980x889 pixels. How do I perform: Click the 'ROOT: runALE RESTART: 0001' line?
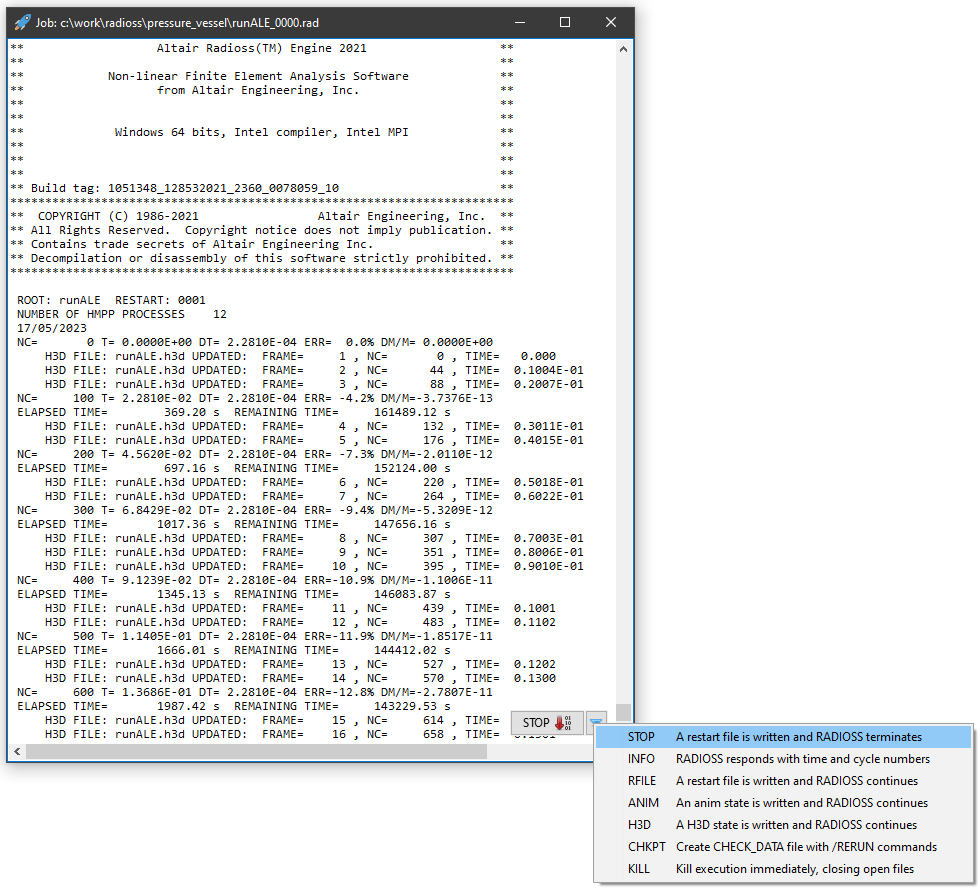[x=111, y=300]
